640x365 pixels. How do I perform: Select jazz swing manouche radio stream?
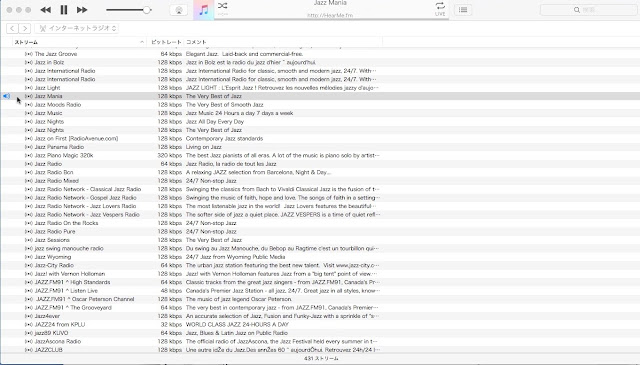click(69, 248)
